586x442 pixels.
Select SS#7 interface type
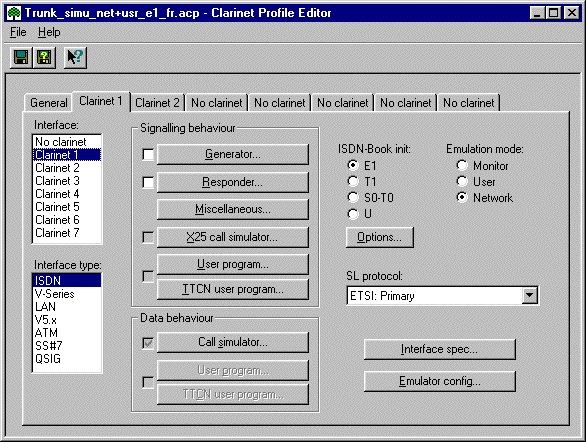pos(67,346)
